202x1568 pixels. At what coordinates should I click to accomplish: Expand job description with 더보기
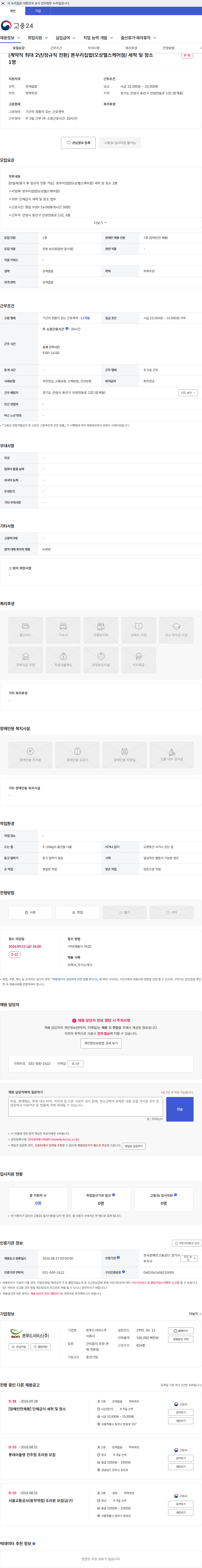[x=100, y=223]
